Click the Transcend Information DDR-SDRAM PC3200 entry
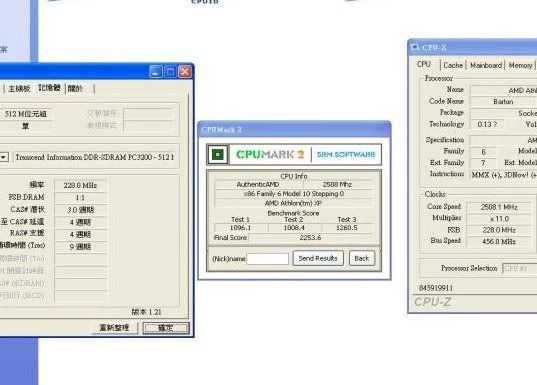Image resolution: width=537 pixels, height=385 pixels. pyautogui.click(x=95, y=157)
